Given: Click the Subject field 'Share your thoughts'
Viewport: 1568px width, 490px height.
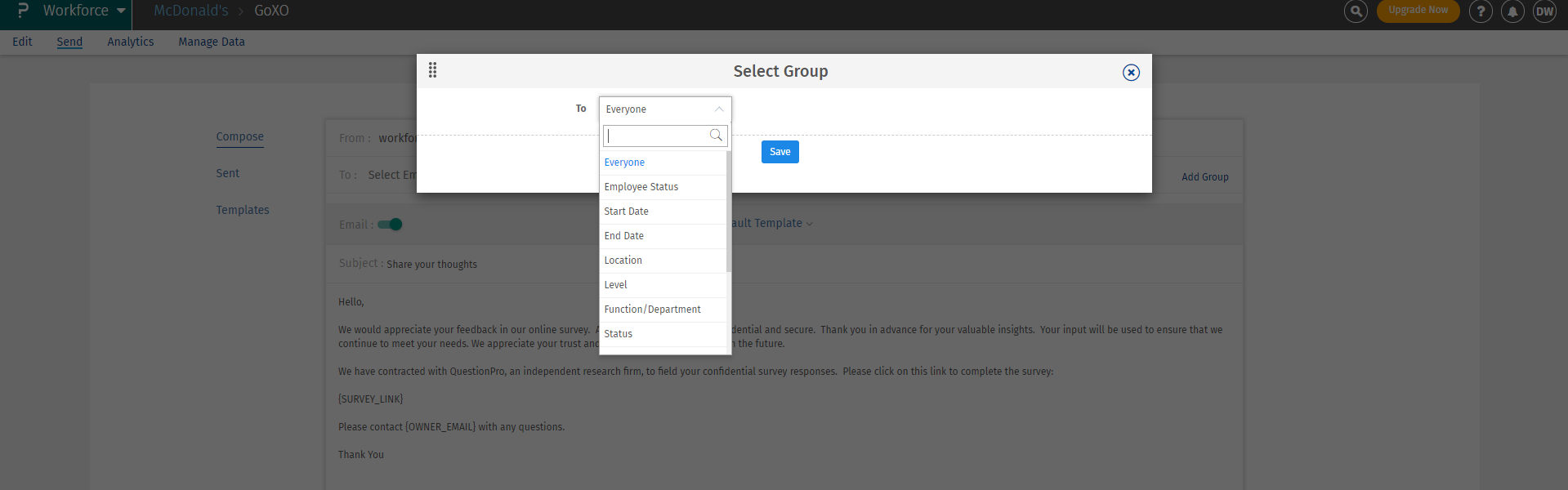Looking at the screenshot, I should [x=431, y=265].
